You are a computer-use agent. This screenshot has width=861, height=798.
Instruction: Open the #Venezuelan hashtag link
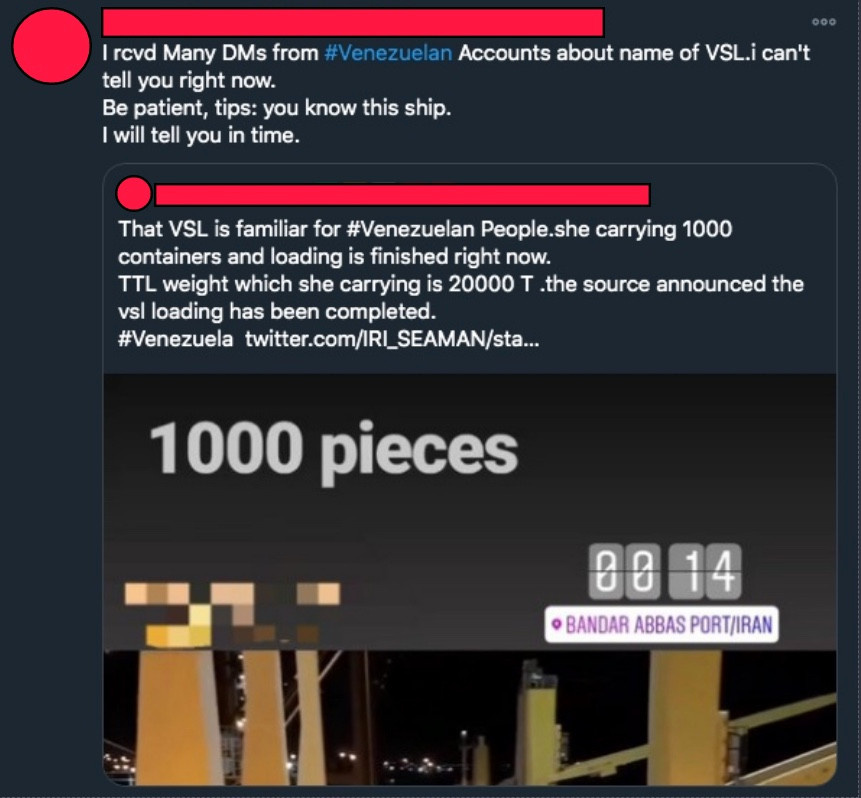coord(388,53)
